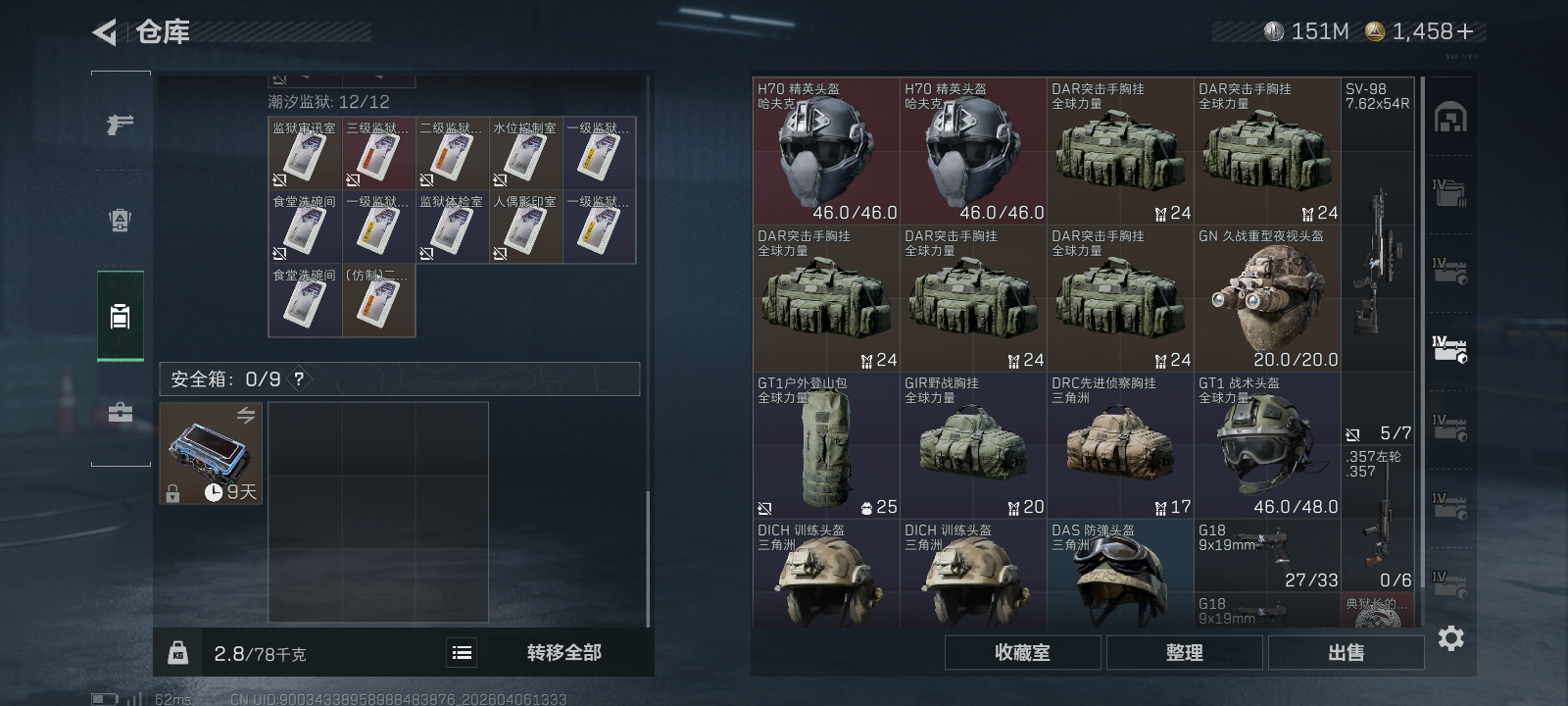
Task: Click the 出售 sell button
Action: pyautogui.click(x=1346, y=652)
